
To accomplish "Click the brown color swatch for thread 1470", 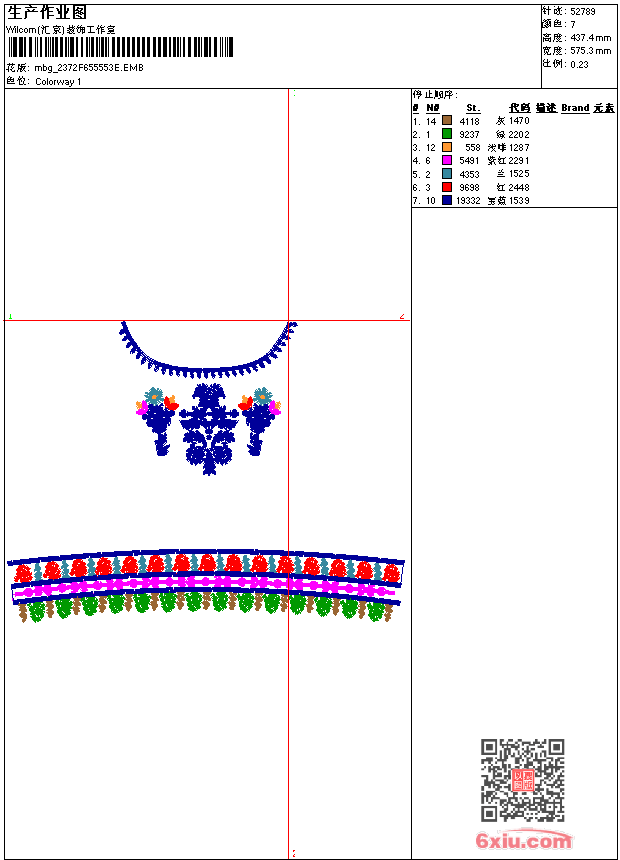I will [x=447, y=121].
